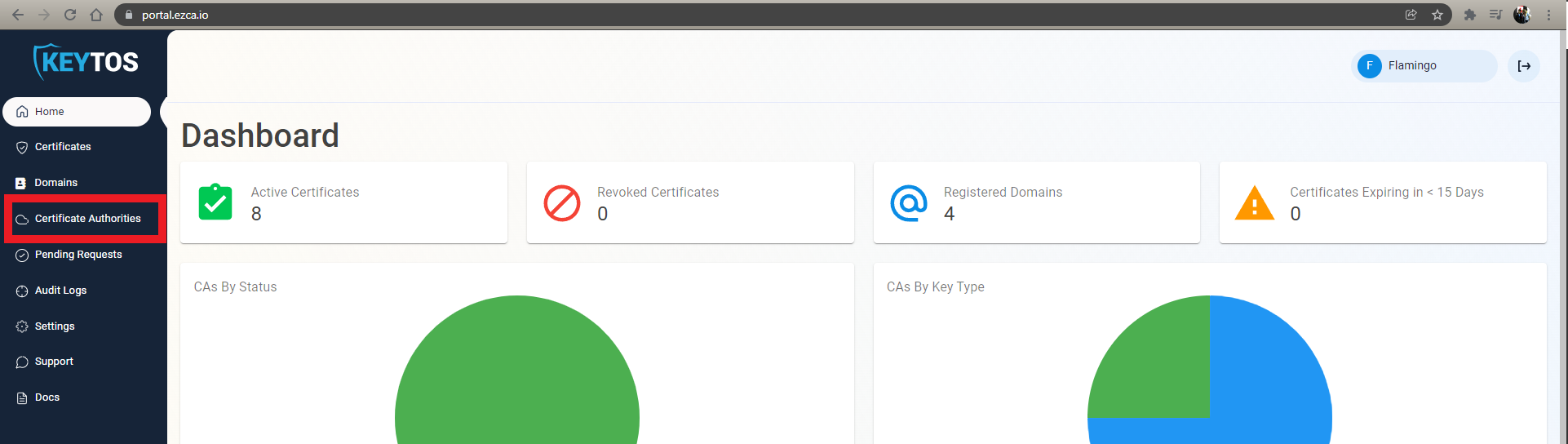Viewport: 1568px width, 444px height.
Task: Click the Revoked Certificates label
Action: 658,193
